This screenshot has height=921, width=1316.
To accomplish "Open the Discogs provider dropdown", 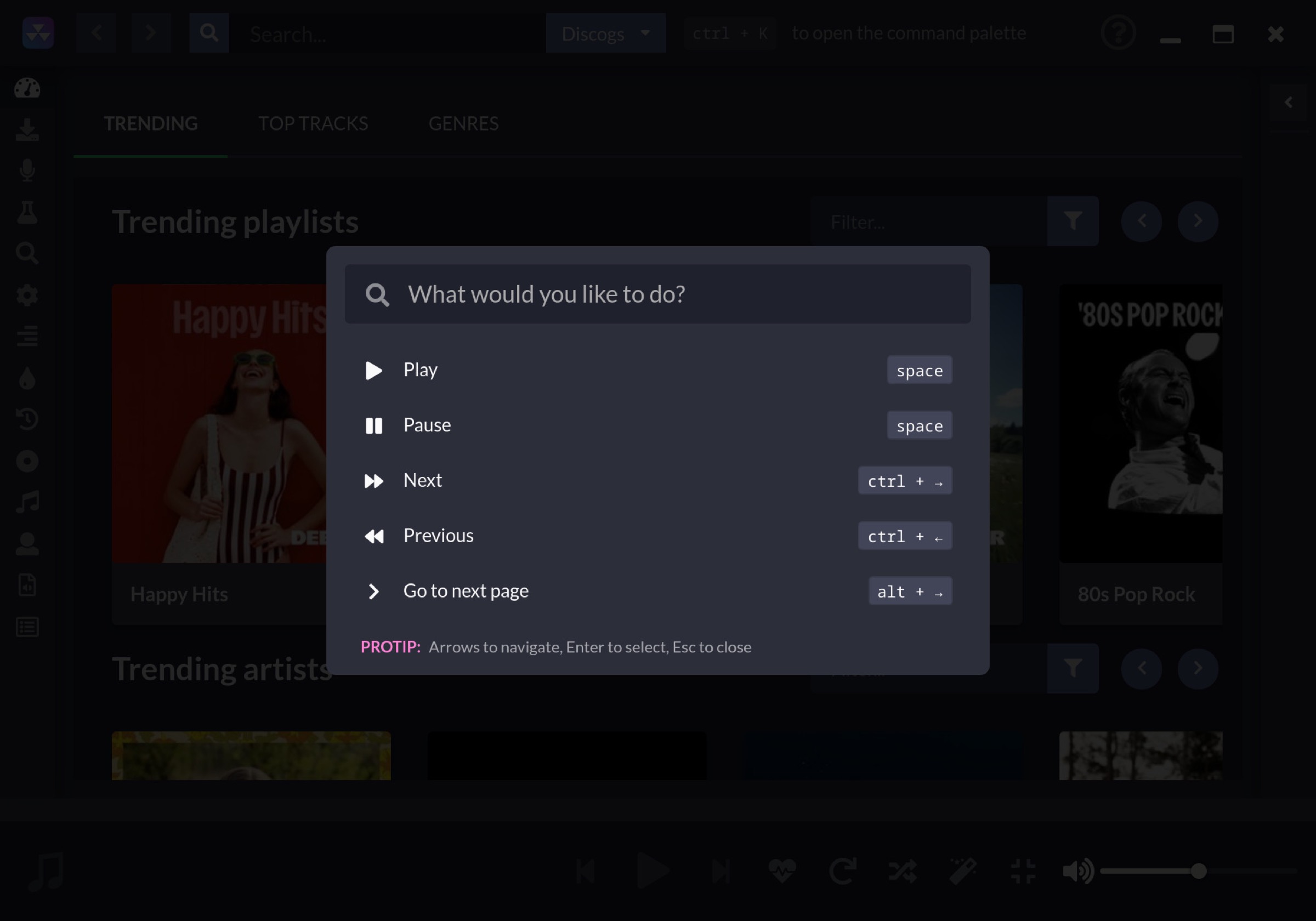I will [605, 33].
